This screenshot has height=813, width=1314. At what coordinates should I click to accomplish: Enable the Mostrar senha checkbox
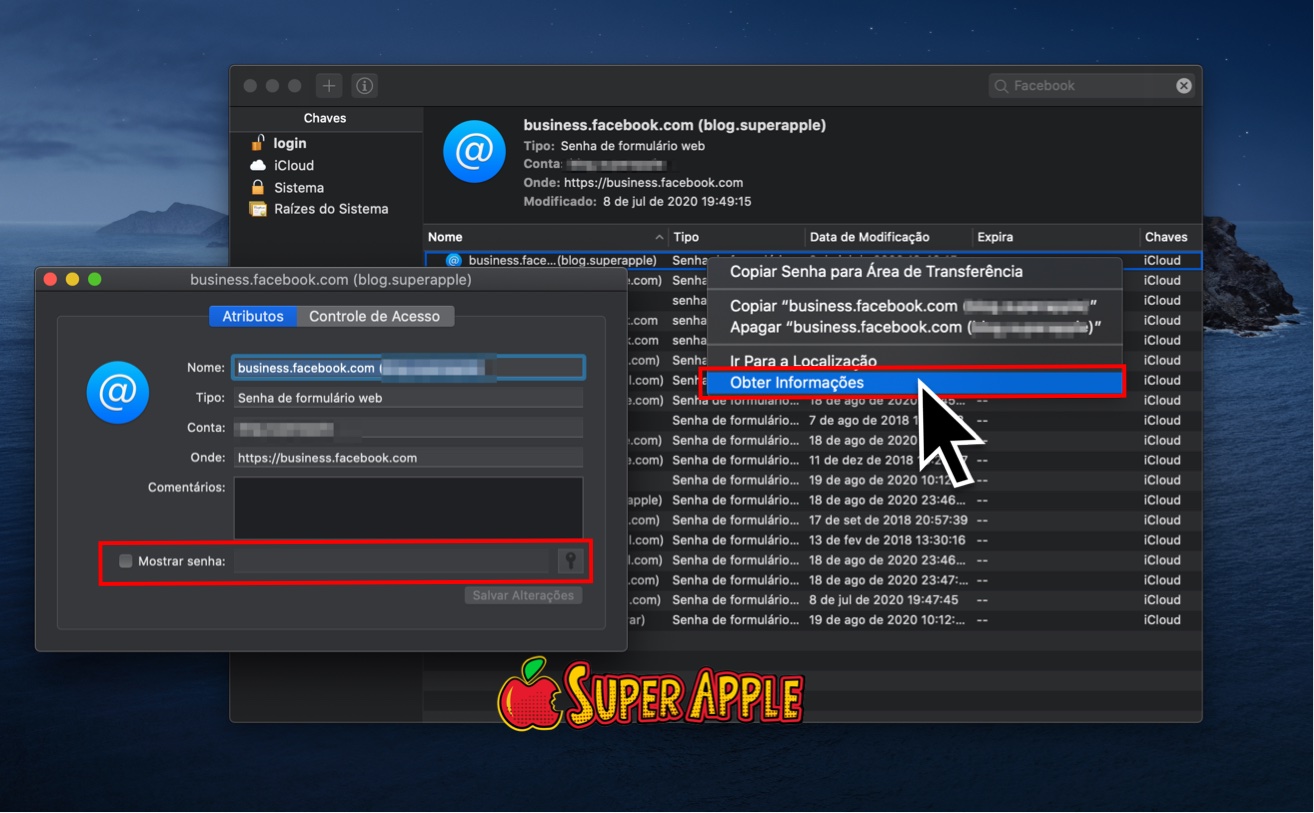pyautogui.click(x=126, y=561)
